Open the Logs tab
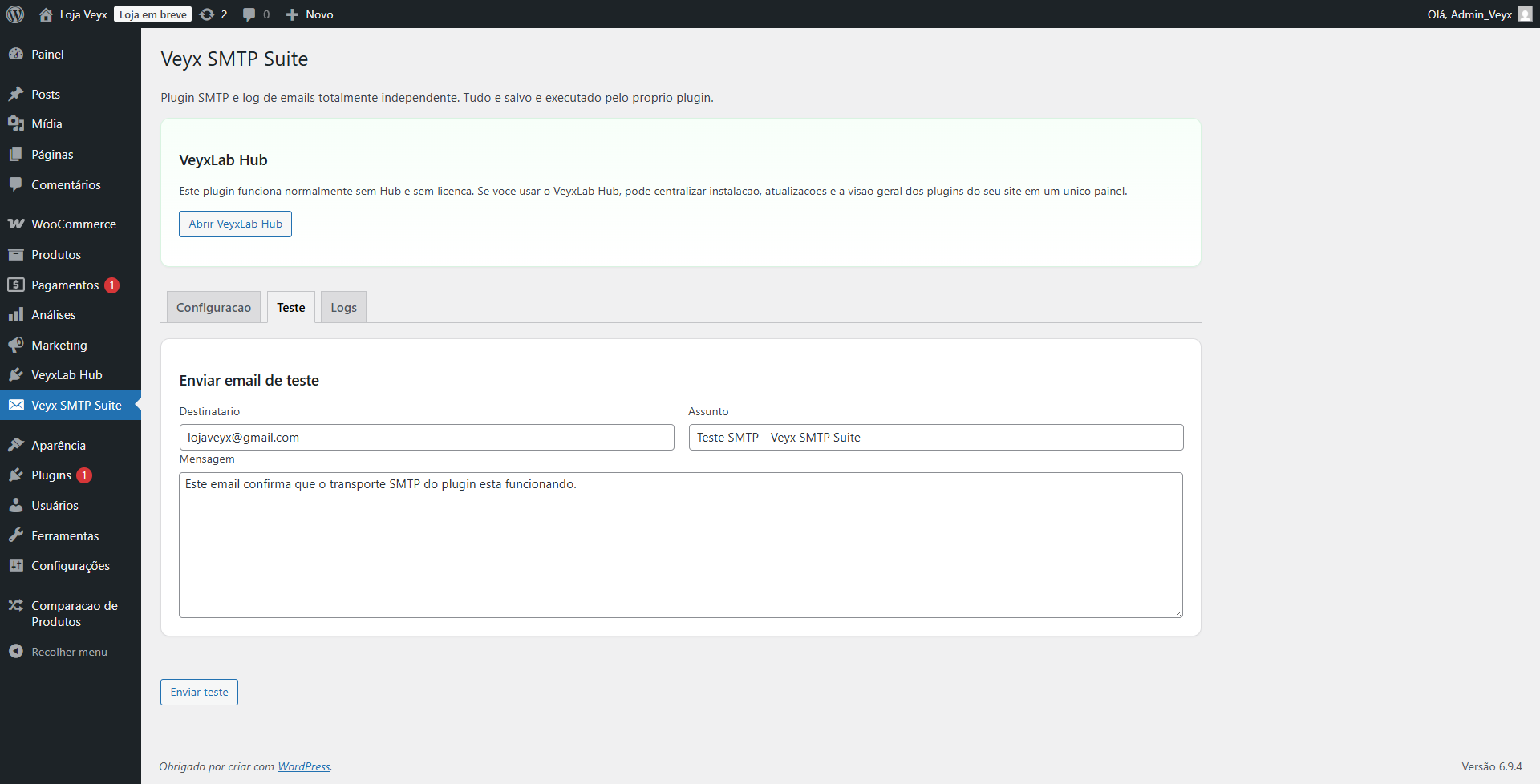This screenshot has height=784, width=1540. (342, 307)
